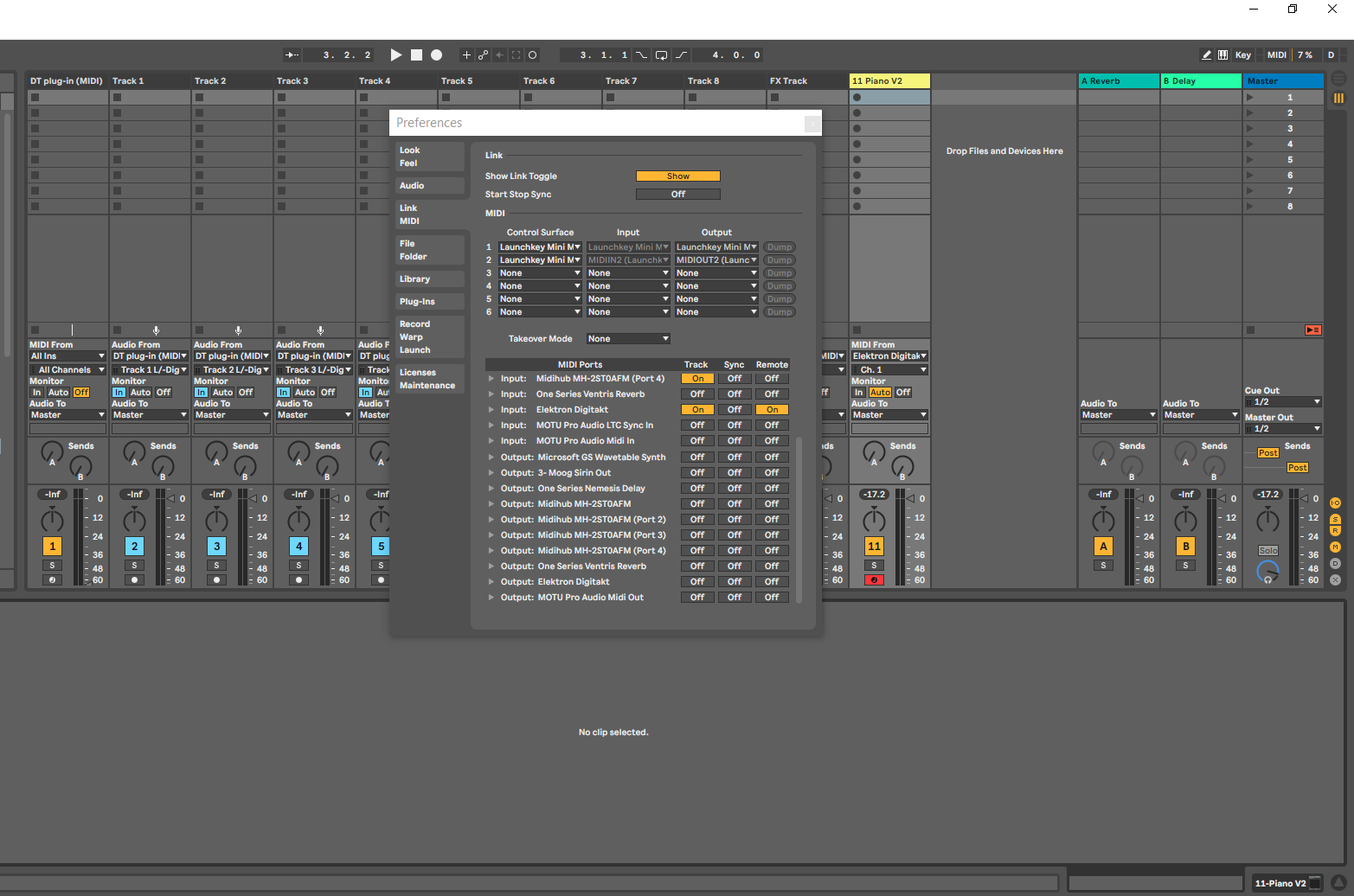Adjust the 11 Piano V2 pan knob
Image resolution: width=1354 pixels, height=896 pixels.
point(874,521)
